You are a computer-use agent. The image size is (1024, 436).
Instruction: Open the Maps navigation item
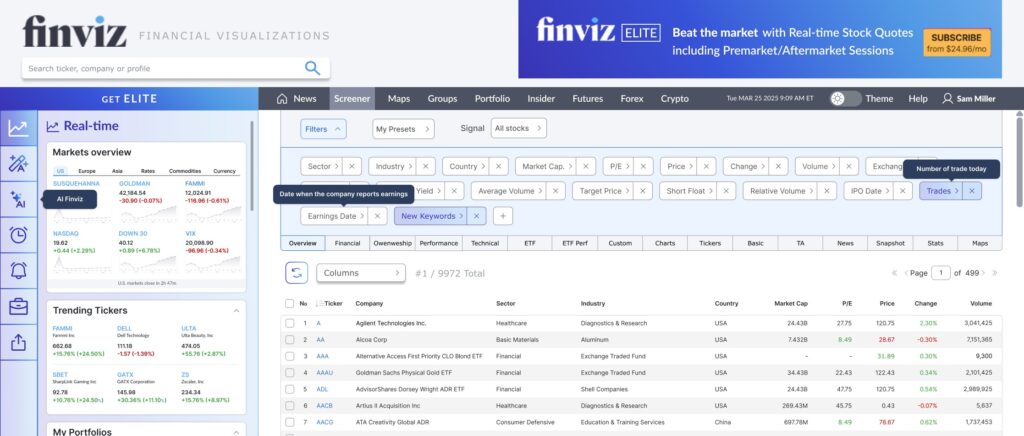[399, 99]
